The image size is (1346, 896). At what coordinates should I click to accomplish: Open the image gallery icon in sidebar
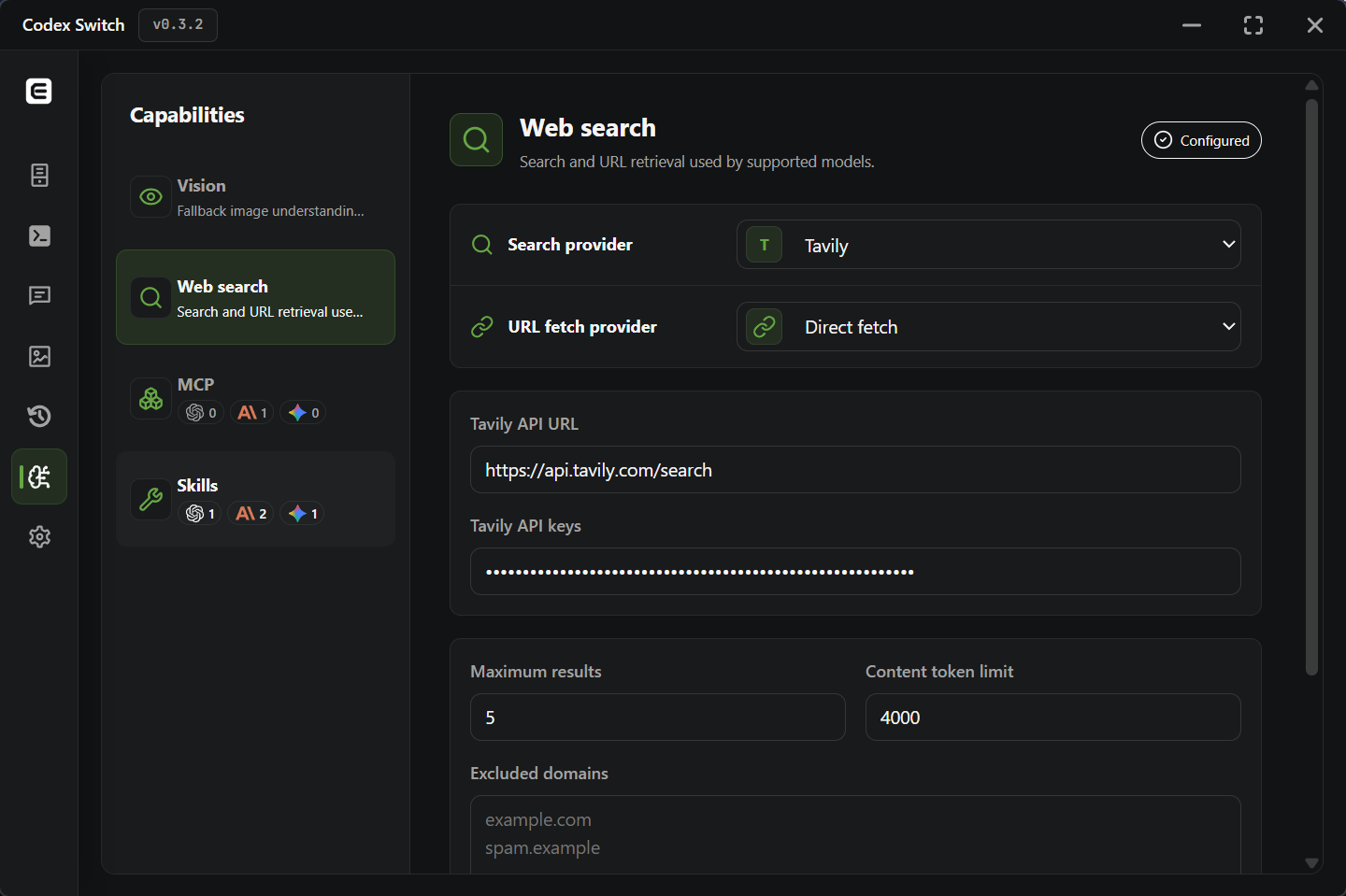pos(39,356)
